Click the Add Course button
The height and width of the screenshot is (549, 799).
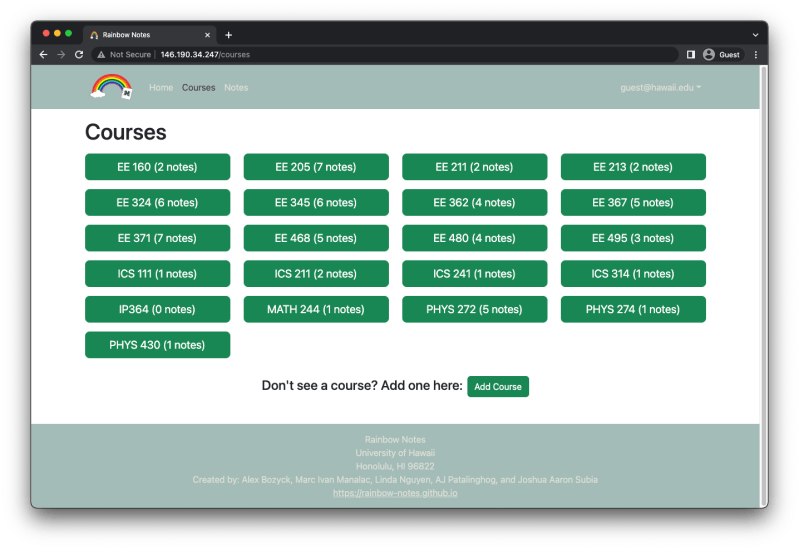(498, 386)
